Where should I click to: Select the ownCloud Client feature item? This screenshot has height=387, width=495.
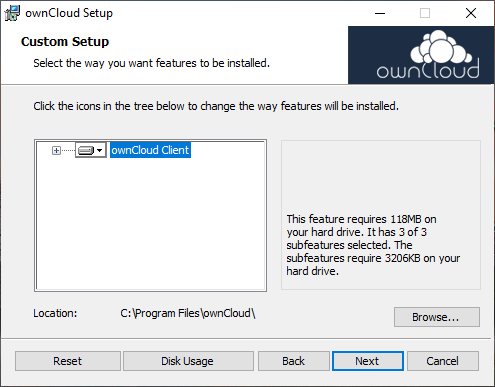(x=150, y=150)
